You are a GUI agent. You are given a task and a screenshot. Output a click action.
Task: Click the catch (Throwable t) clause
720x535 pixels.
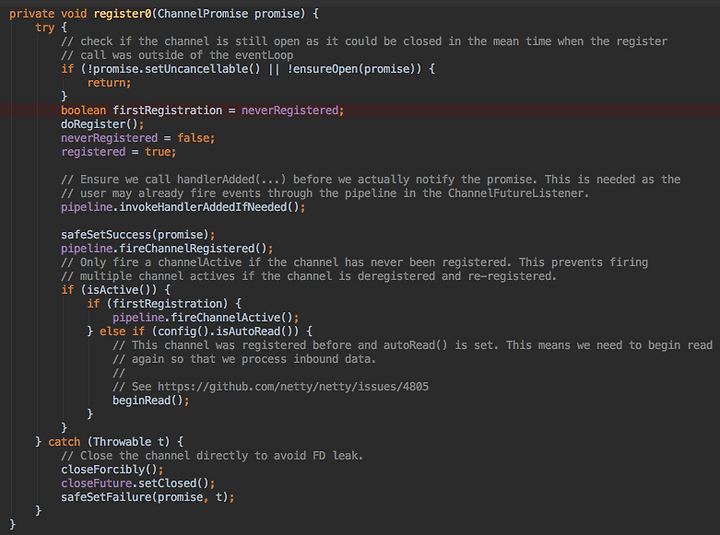pyautogui.click(x=109, y=442)
